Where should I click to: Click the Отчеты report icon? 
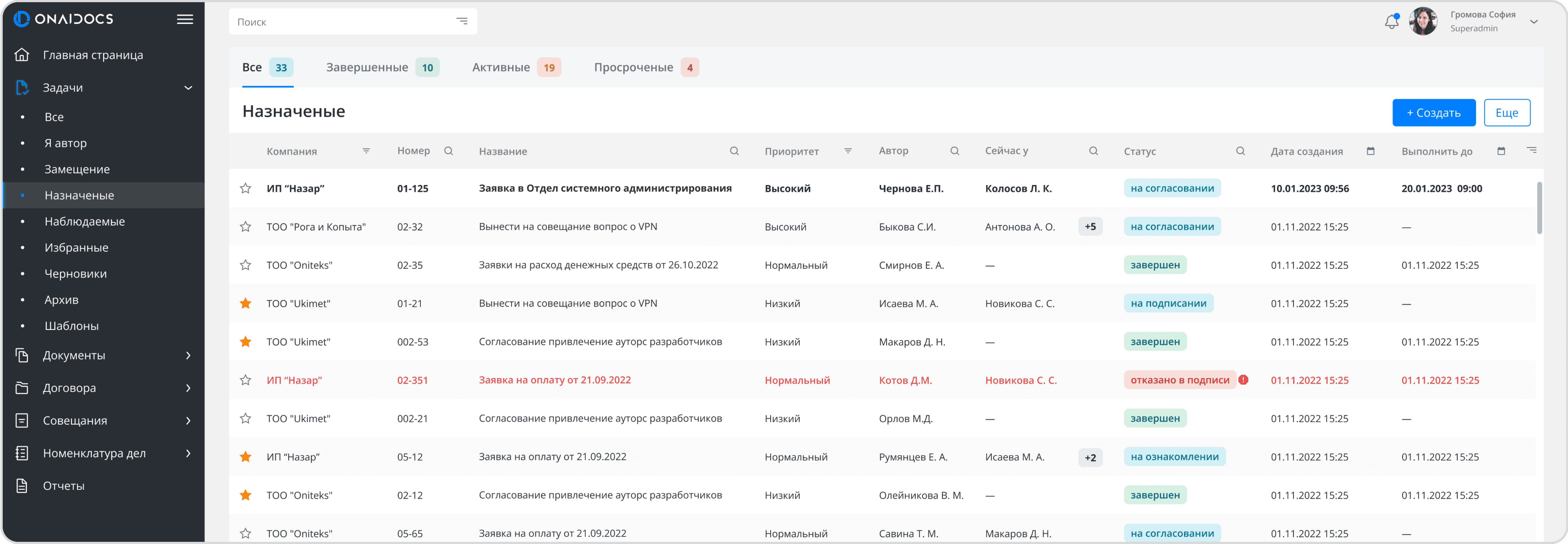[x=22, y=486]
